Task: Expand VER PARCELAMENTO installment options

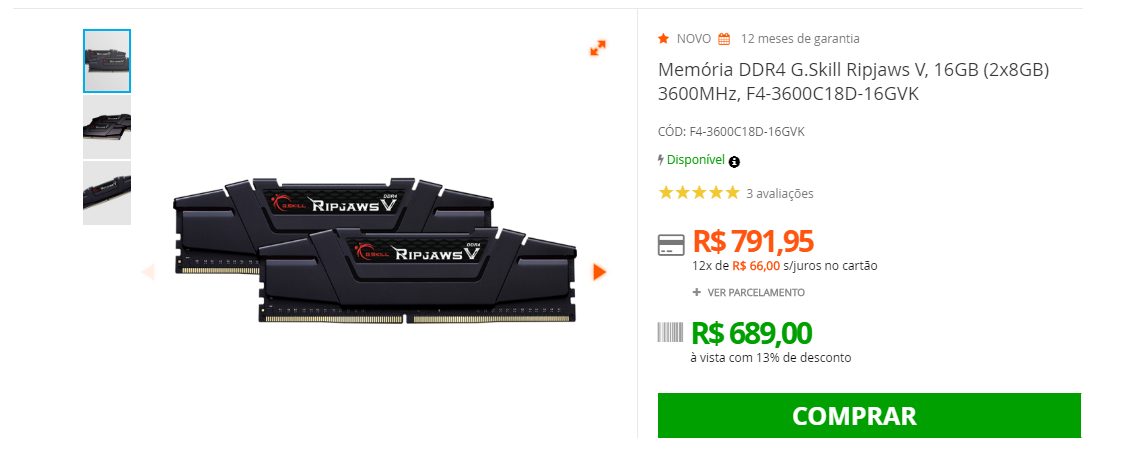Action: coord(749,292)
